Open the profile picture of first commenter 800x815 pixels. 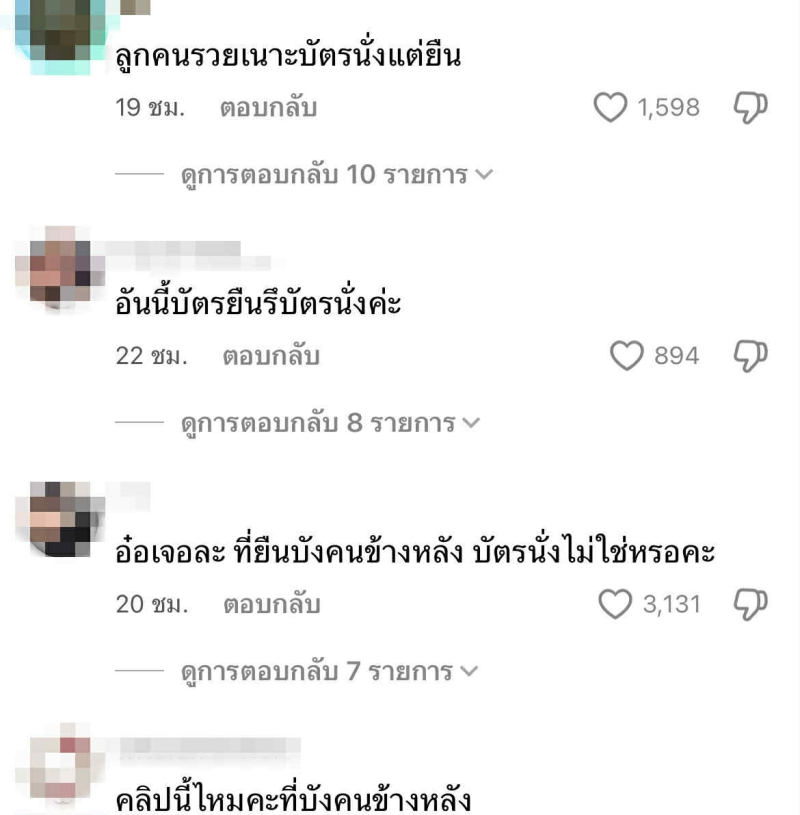point(60,36)
